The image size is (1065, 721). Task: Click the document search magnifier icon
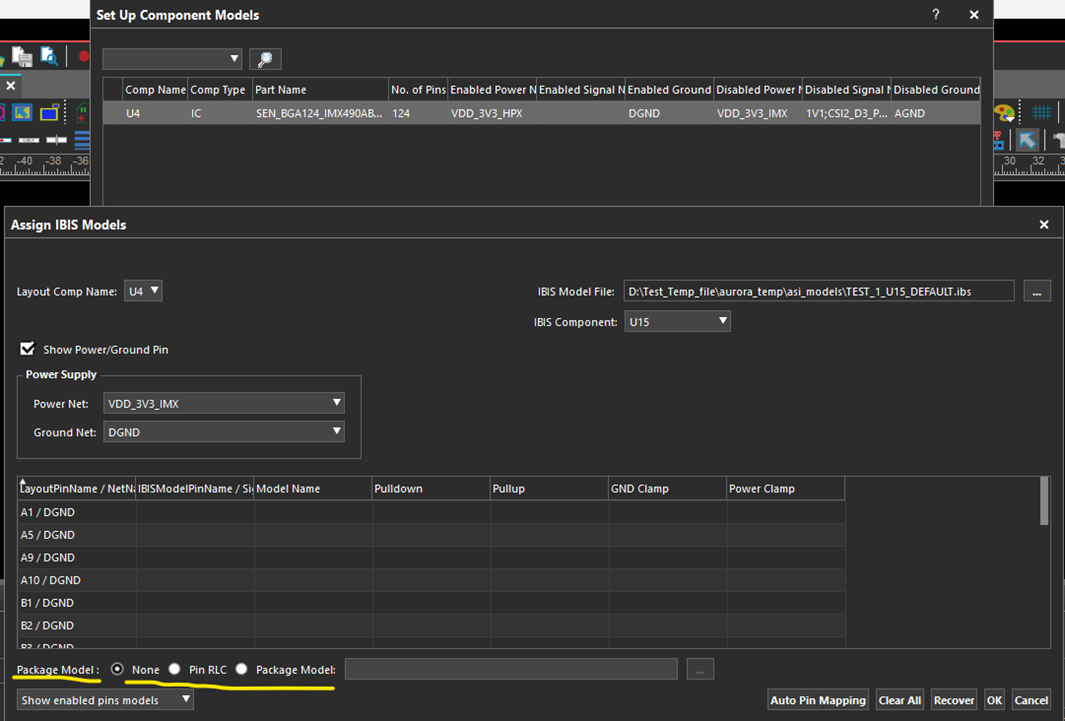tap(49, 56)
